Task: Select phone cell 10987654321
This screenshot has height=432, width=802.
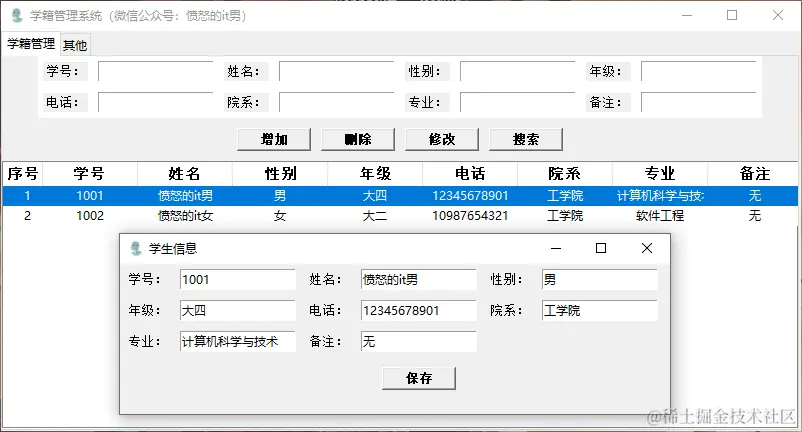Action: [x=470, y=216]
